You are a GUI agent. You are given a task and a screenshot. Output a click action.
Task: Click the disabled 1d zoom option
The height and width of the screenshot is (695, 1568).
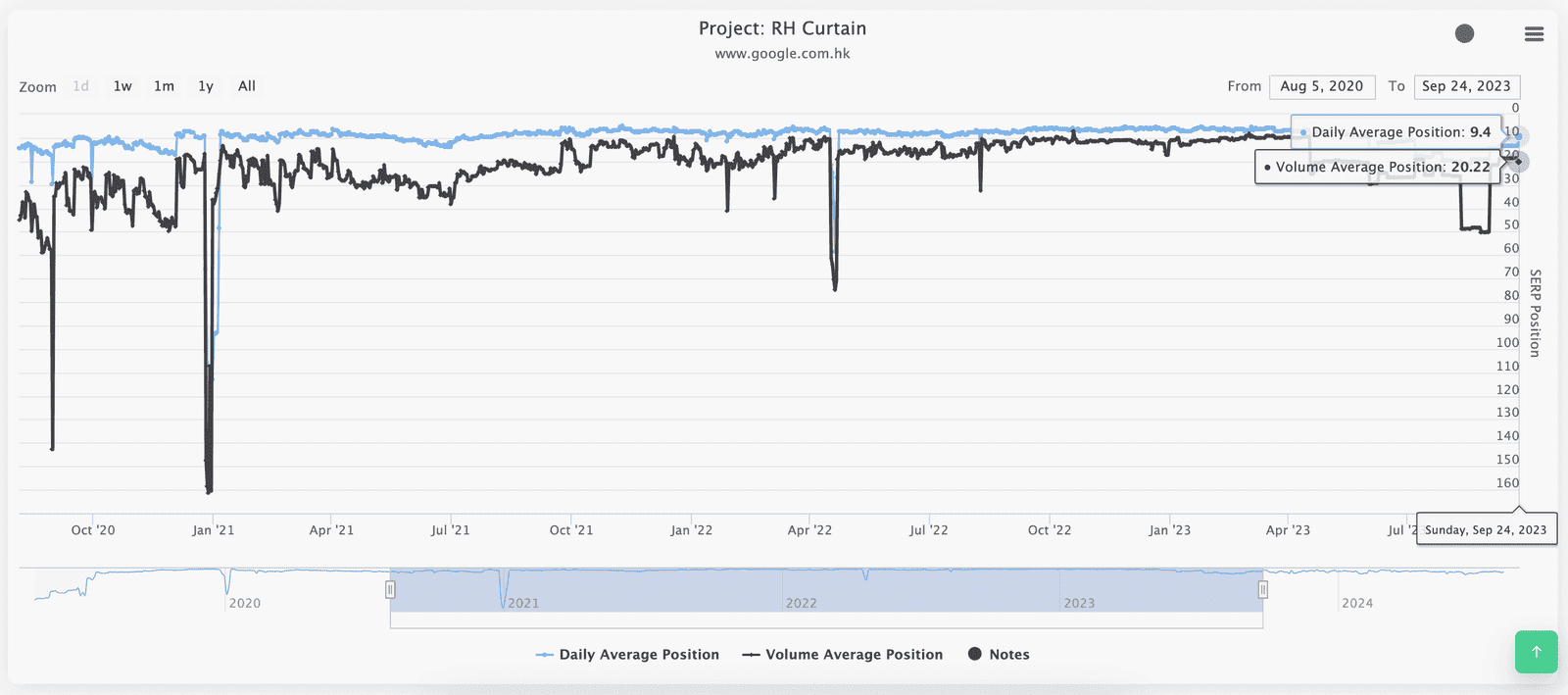pos(81,86)
